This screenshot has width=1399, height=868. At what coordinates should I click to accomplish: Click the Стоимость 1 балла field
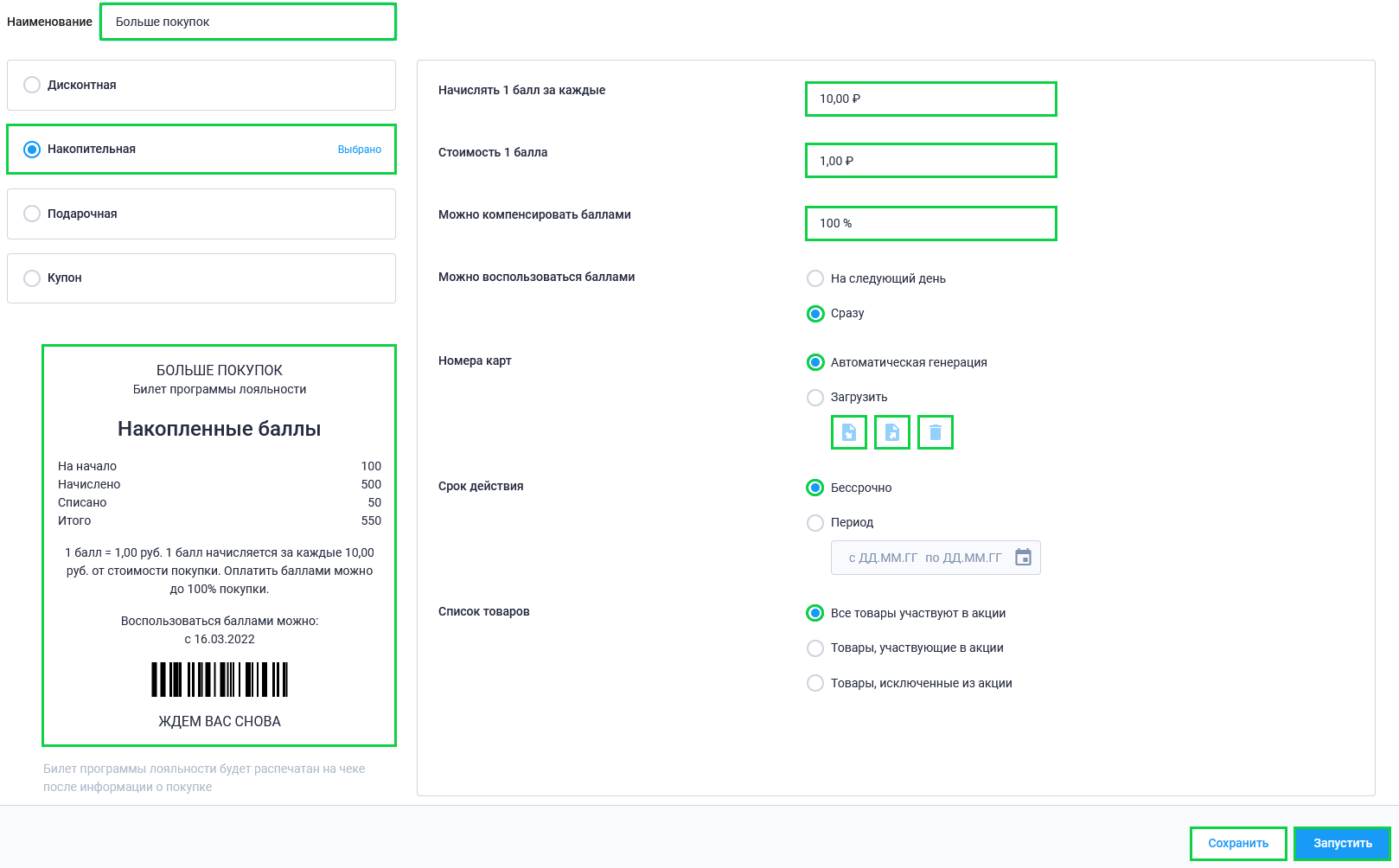931,161
